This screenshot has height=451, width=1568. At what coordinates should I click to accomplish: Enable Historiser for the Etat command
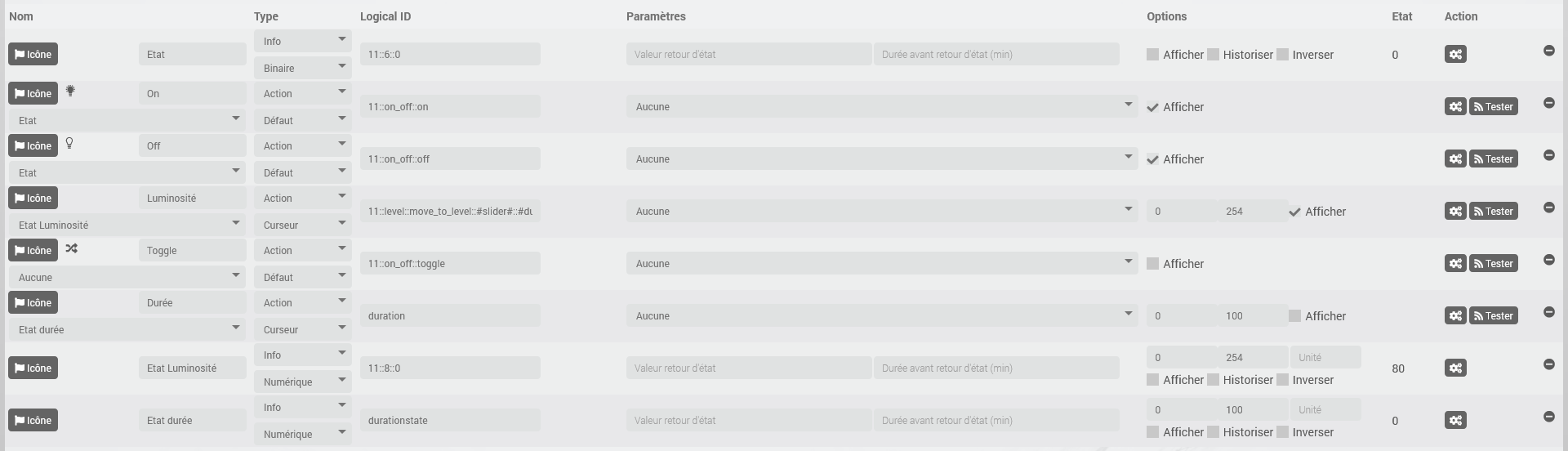coord(1214,55)
